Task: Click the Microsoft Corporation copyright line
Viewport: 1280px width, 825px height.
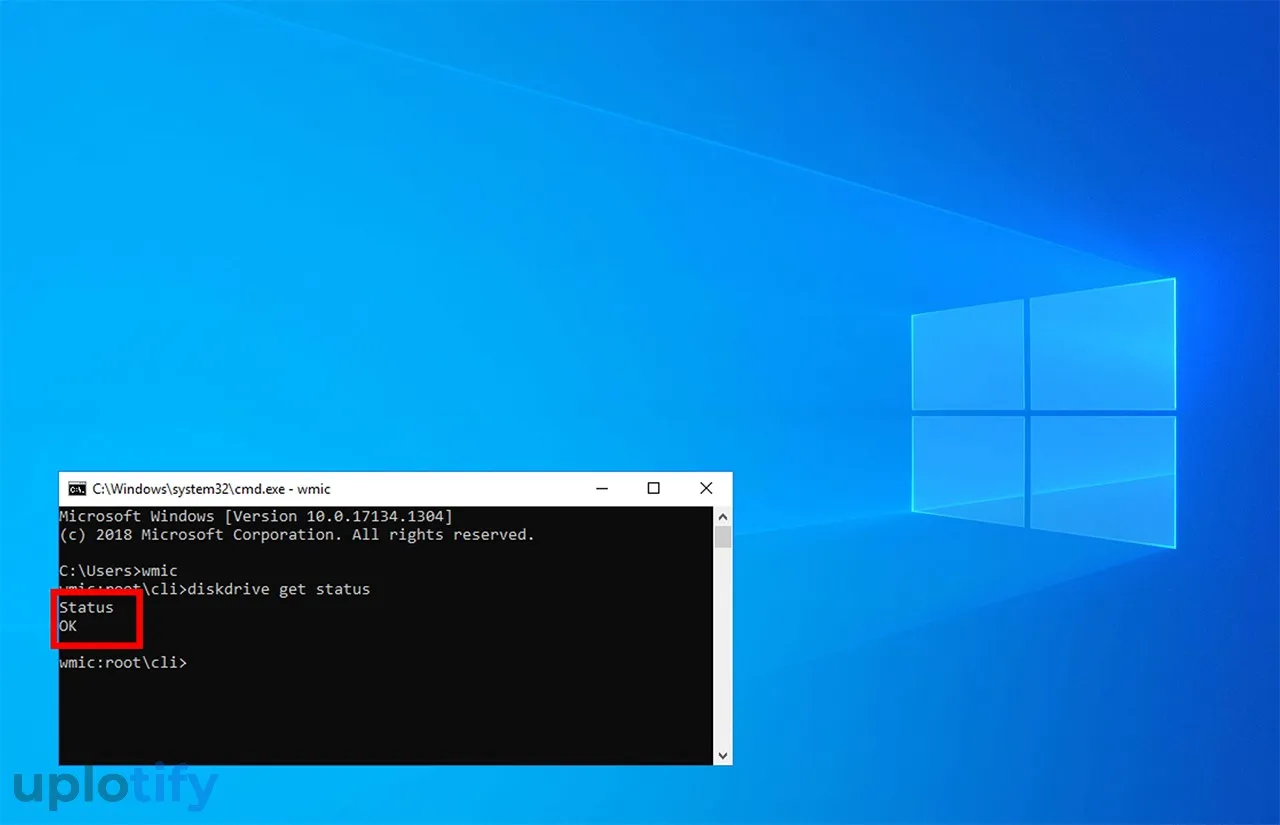Action: [297, 535]
